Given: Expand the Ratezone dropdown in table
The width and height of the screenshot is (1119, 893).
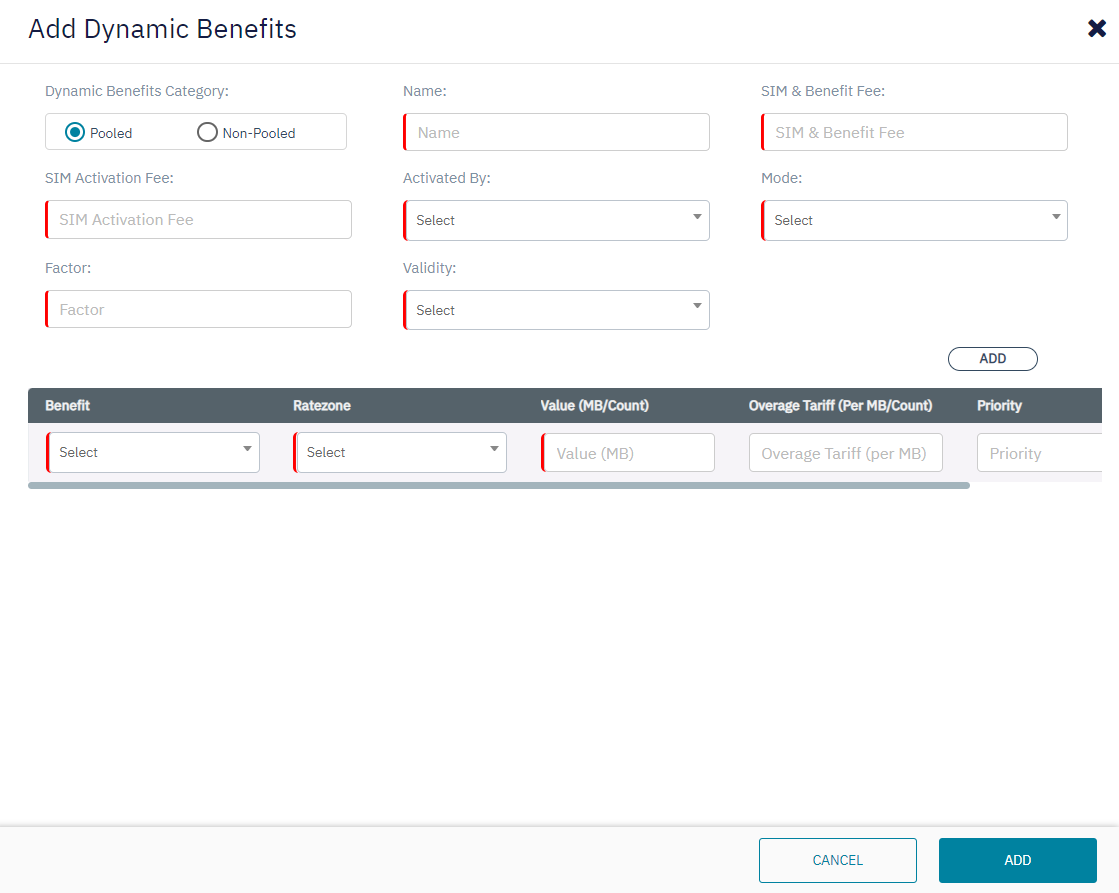Looking at the screenshot, I should [400, 452].
